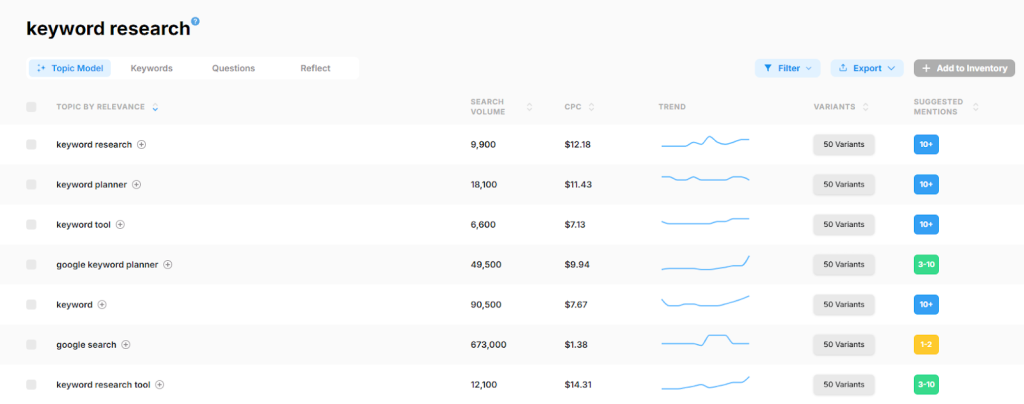Click plus icon next to google search
The height and width of the screenshot is (404, 1024).
click(x=126, y=344)
